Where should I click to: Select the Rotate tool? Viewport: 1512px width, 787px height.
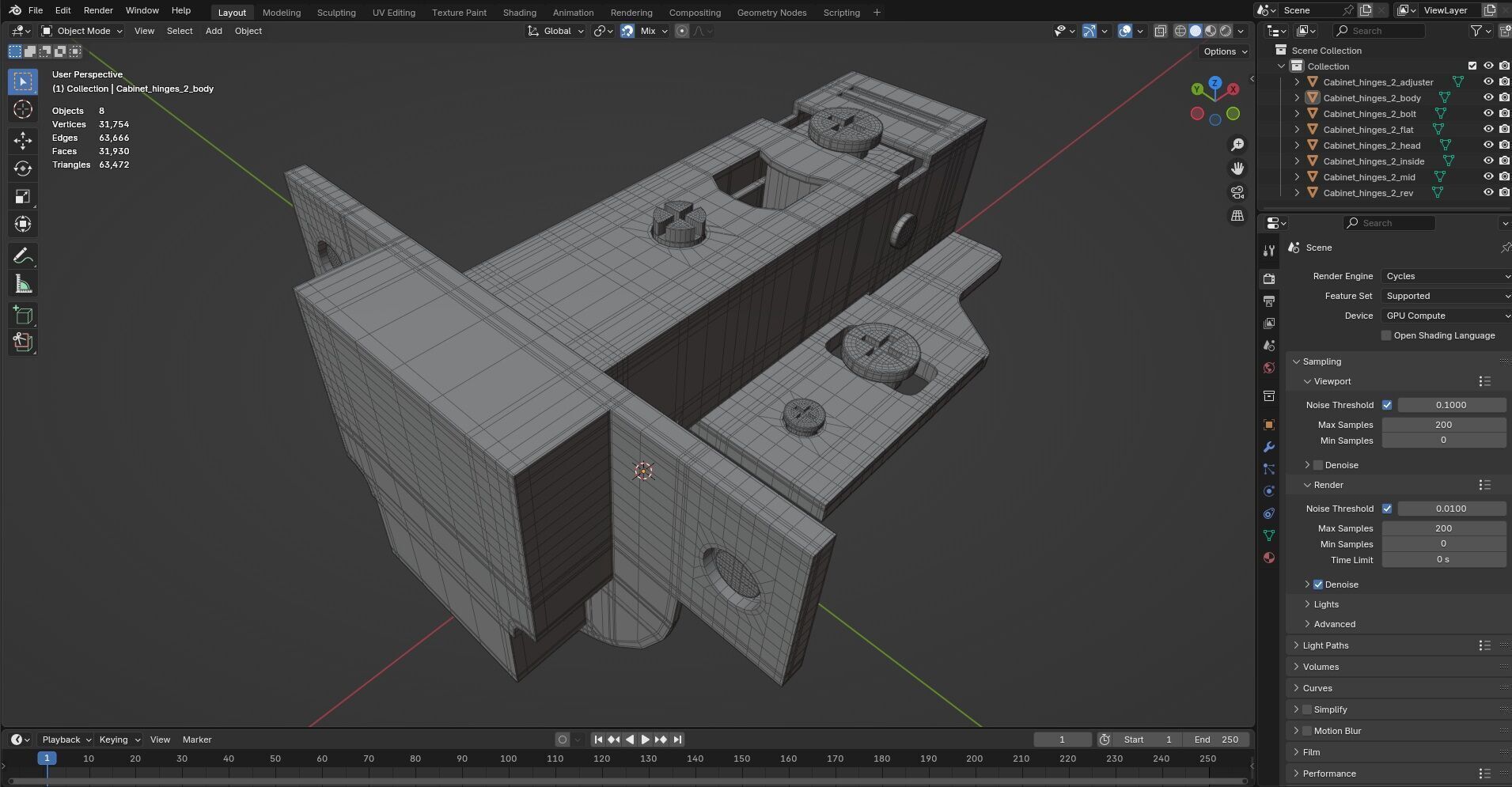(x=23, y=168)
